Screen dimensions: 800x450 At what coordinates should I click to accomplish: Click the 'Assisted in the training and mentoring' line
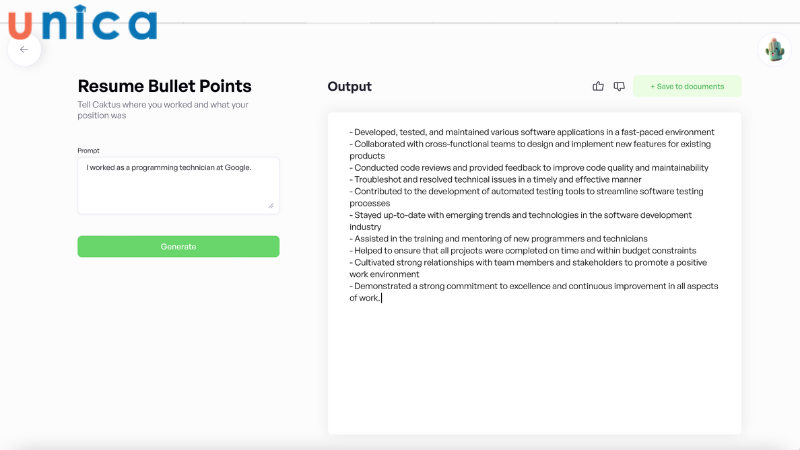[500, 238]
